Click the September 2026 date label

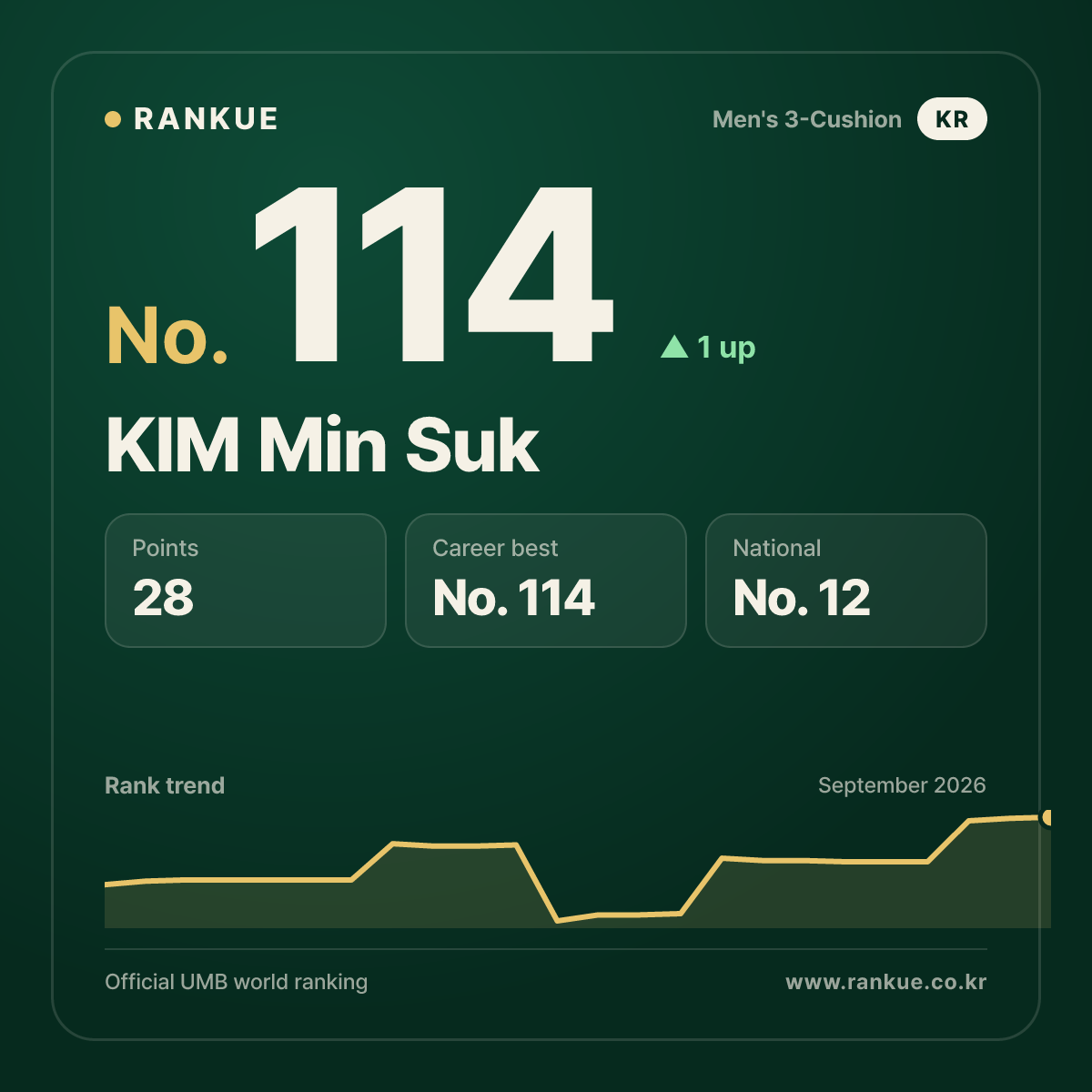(902, 785)
